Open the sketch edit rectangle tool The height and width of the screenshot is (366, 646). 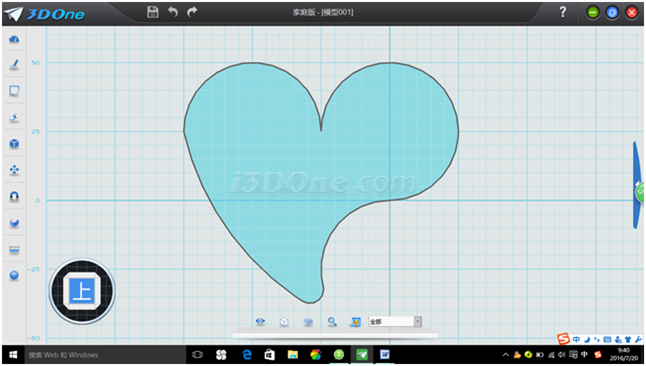(14, 91)
